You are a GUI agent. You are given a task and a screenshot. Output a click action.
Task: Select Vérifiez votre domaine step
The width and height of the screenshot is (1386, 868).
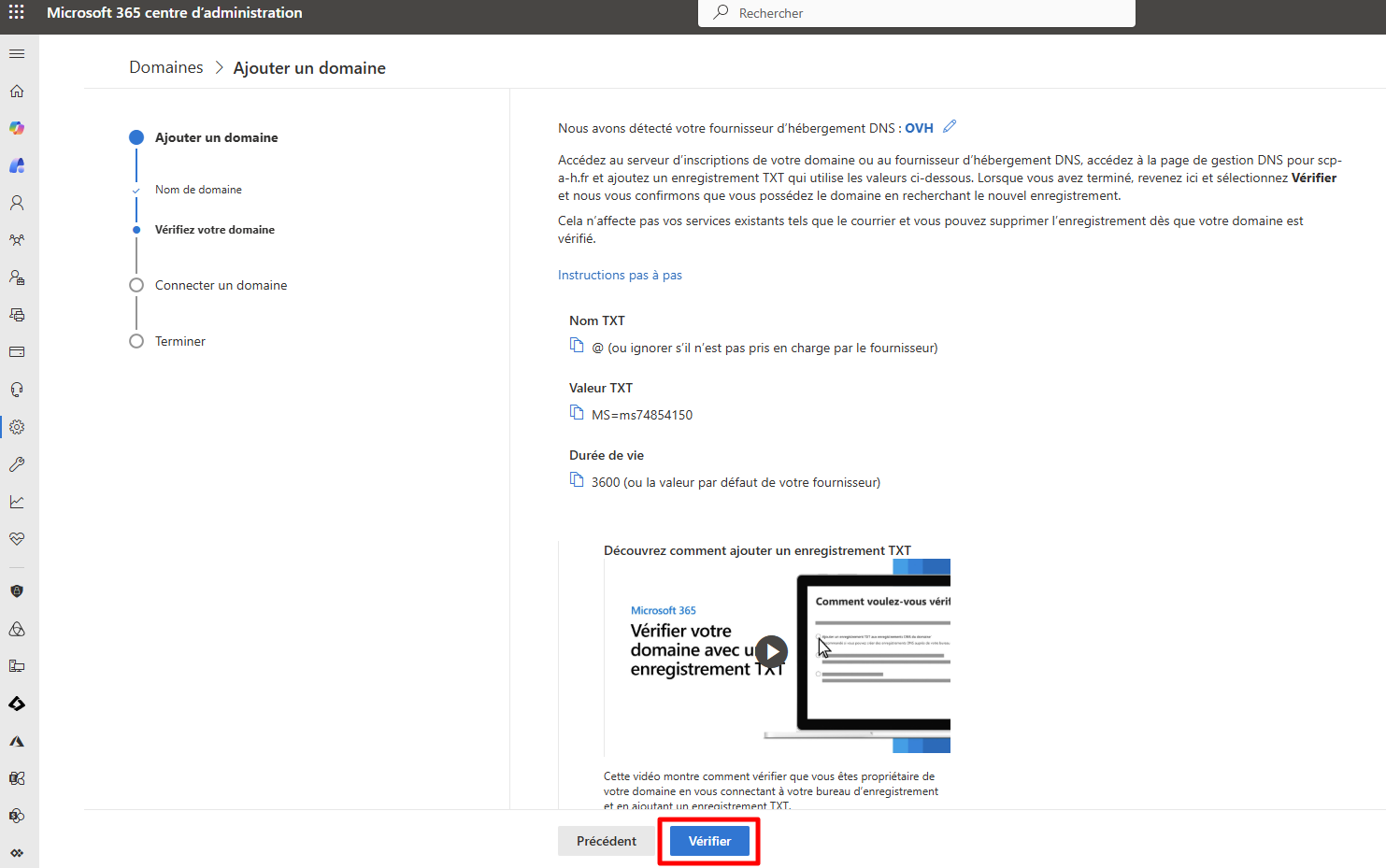[215, 230]
